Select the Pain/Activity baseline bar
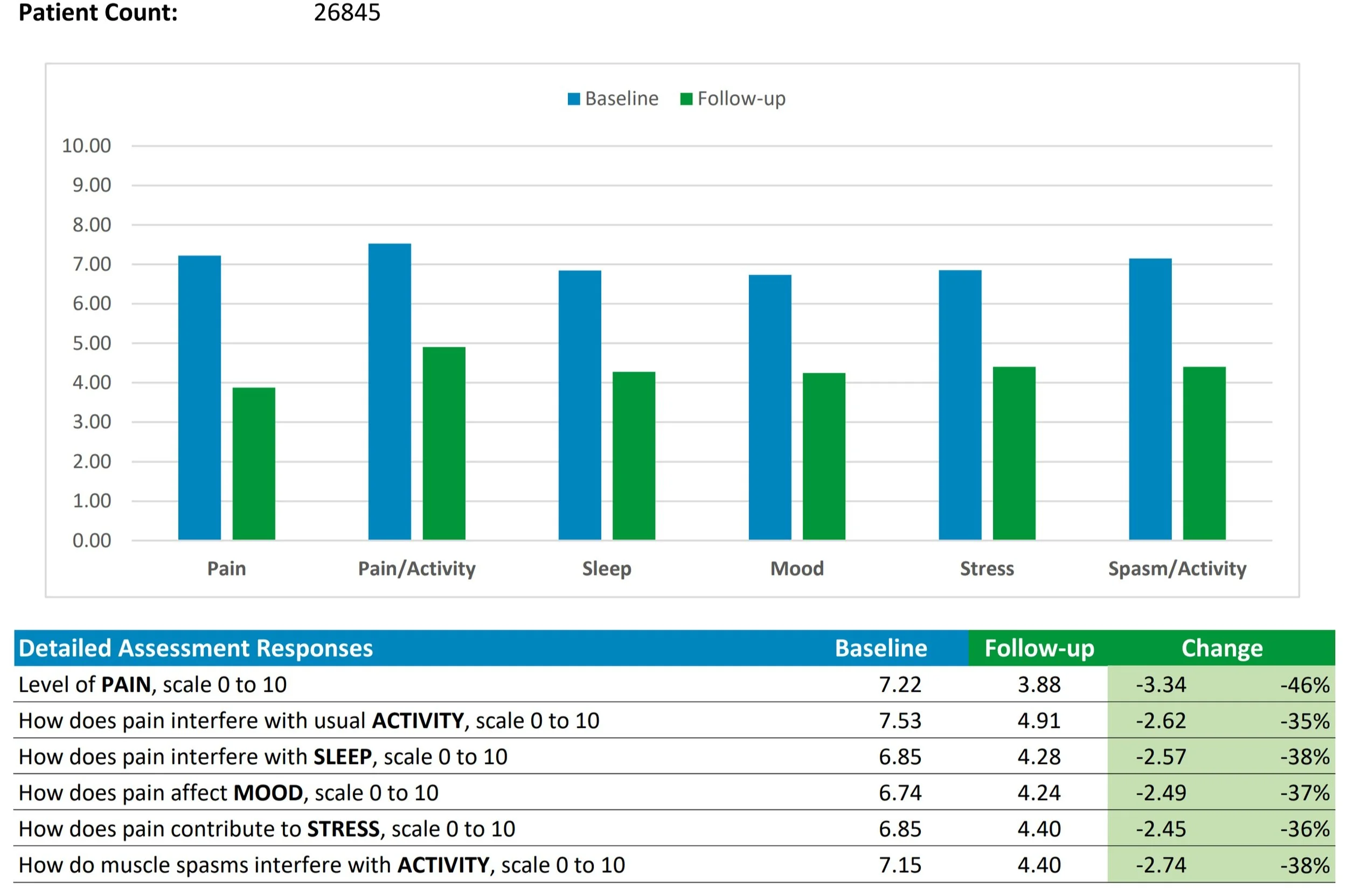1347x896 pixels. (389, 392)
